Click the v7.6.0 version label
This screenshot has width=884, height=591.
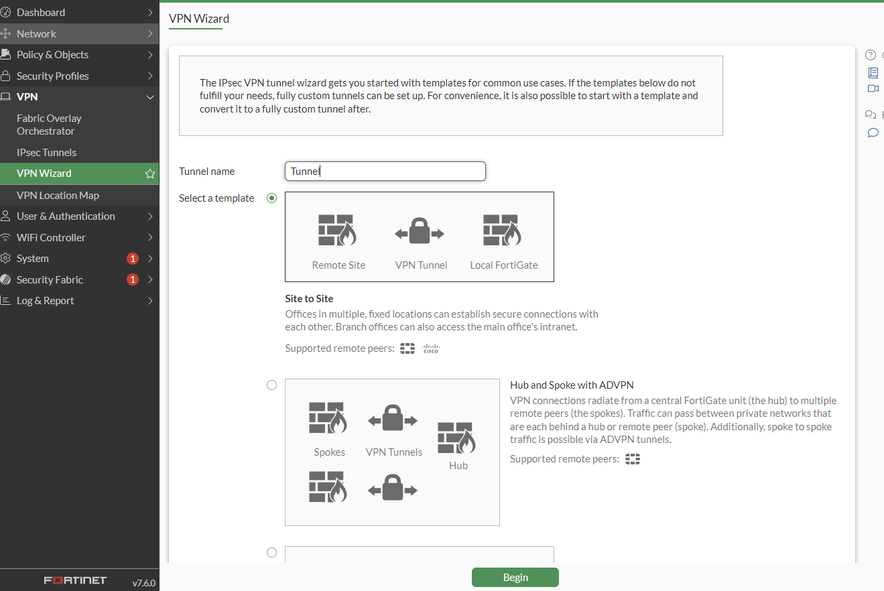point(144,583)
